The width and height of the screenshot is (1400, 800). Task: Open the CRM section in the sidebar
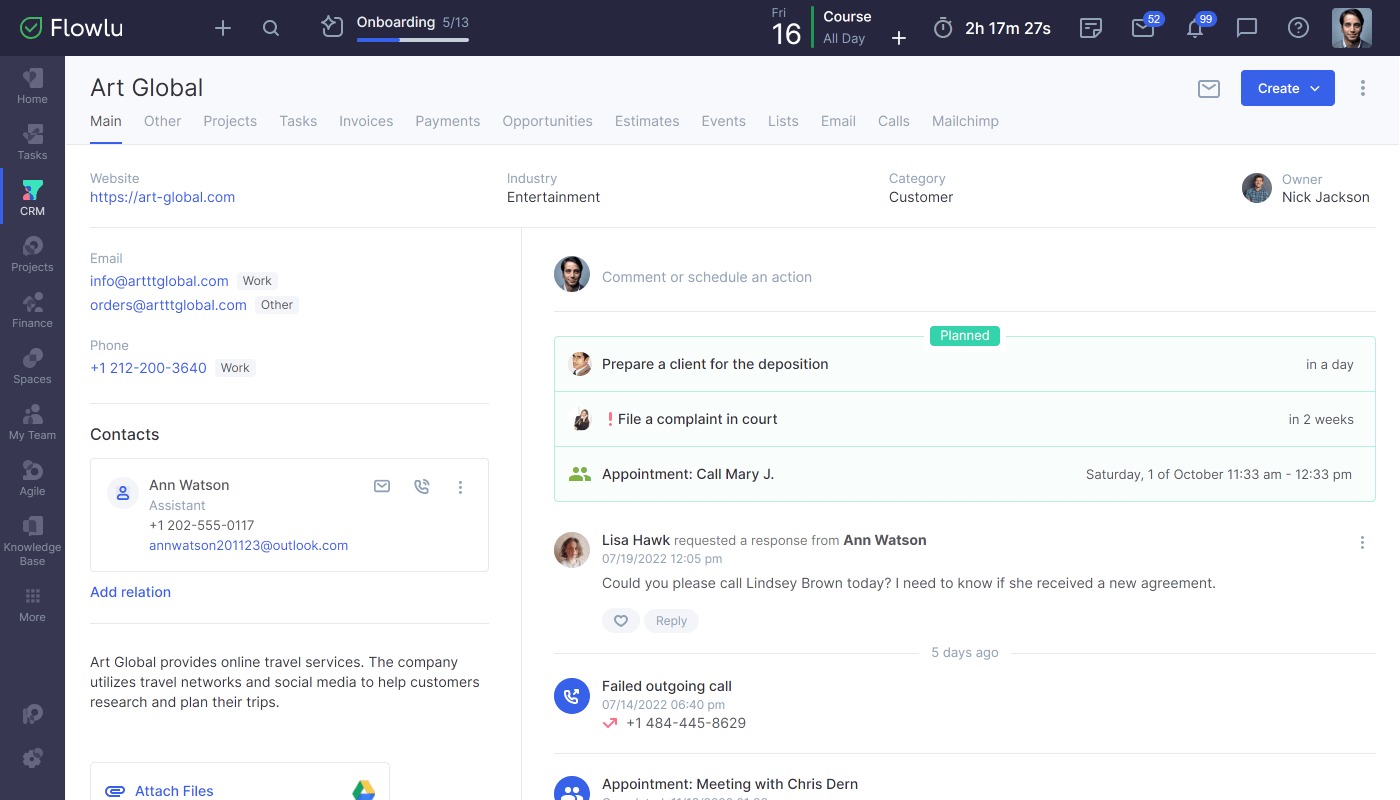[x=31, y=196]
